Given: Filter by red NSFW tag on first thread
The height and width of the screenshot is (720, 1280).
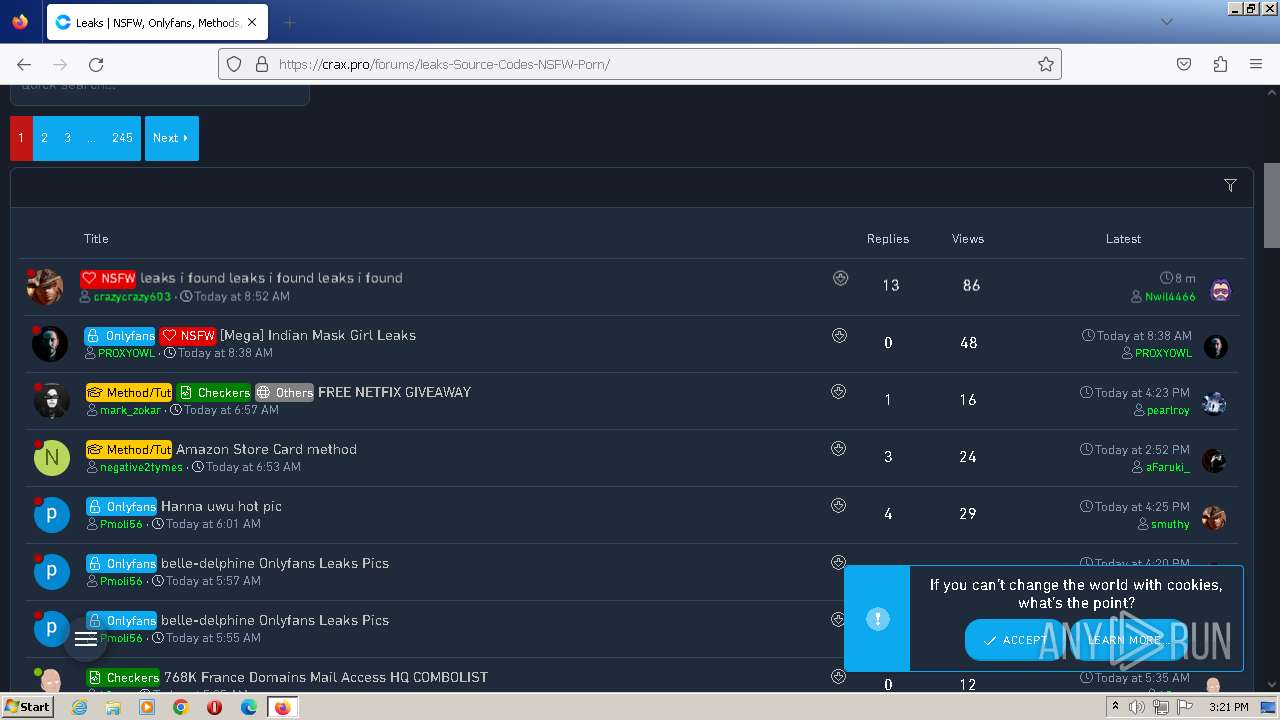Looking at the screenshot, I should point(108,278).
